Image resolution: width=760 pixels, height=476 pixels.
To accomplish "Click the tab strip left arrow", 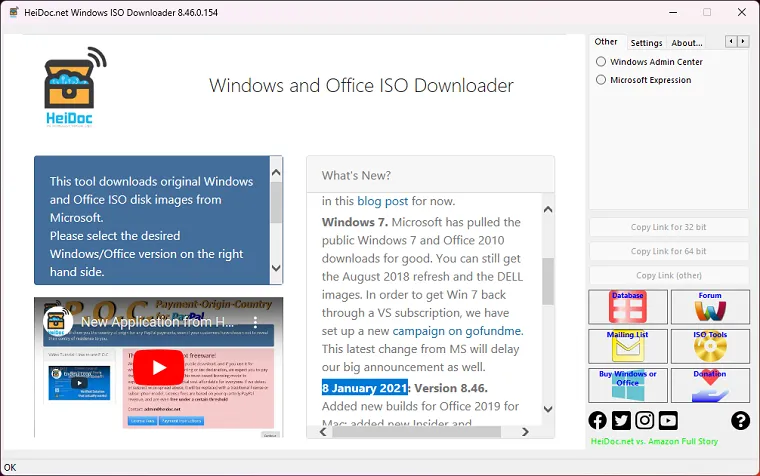I will (x=731, y=42).
